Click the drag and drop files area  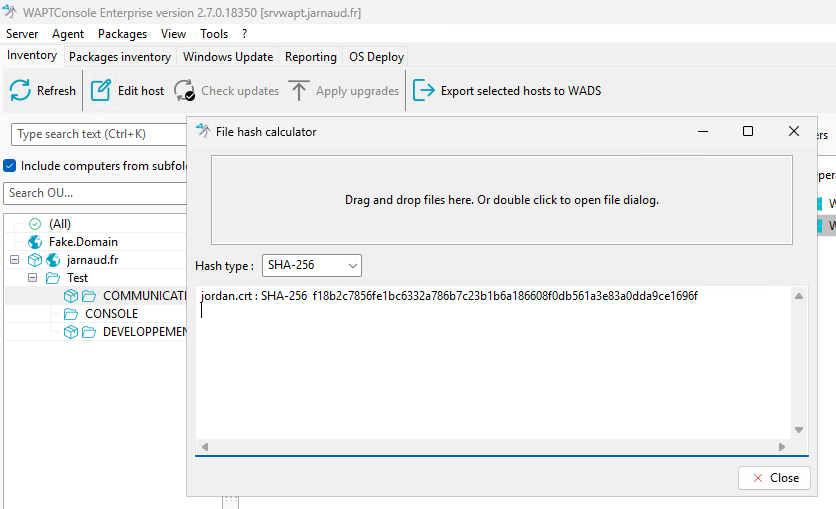click(502, 200)
